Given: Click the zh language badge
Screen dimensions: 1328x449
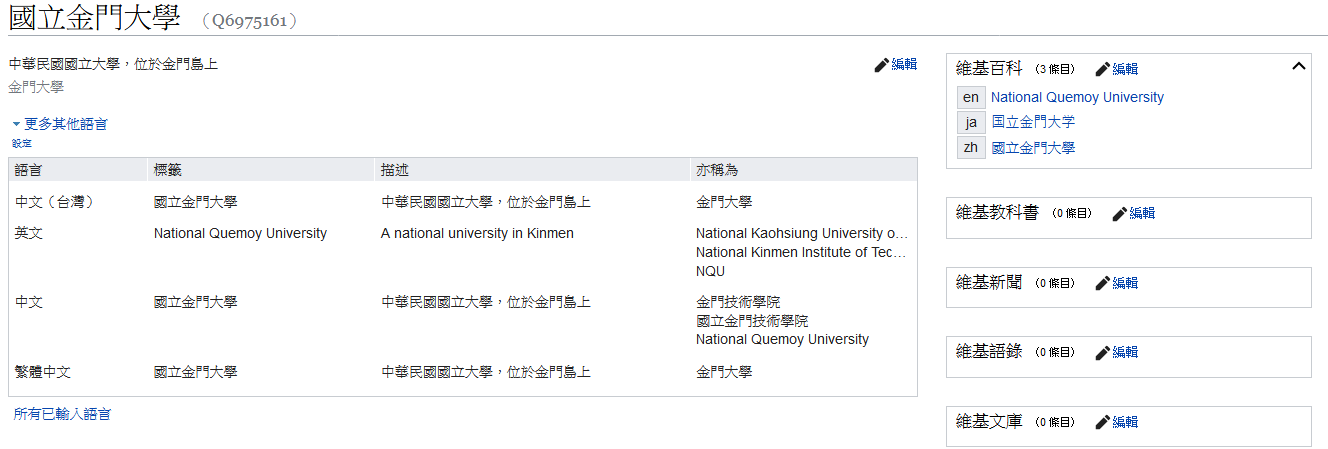Looking at the screenshot, I should point(971,148).
